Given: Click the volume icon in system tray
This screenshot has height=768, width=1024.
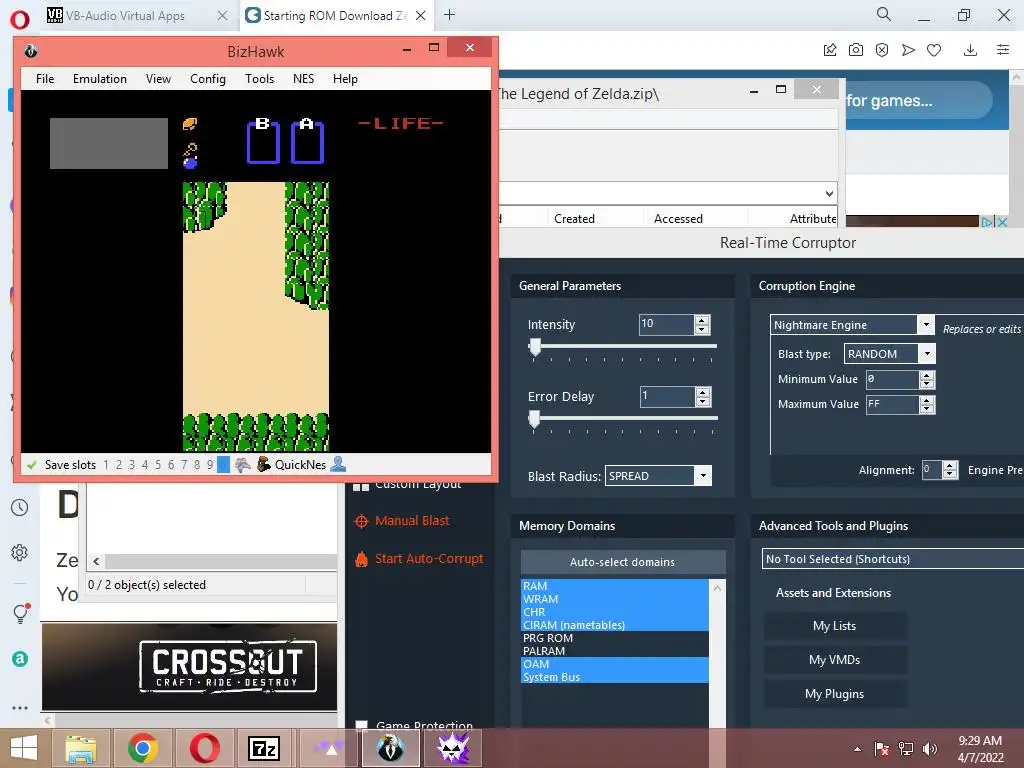Looking at the screenshot, I should coord(930,749).
